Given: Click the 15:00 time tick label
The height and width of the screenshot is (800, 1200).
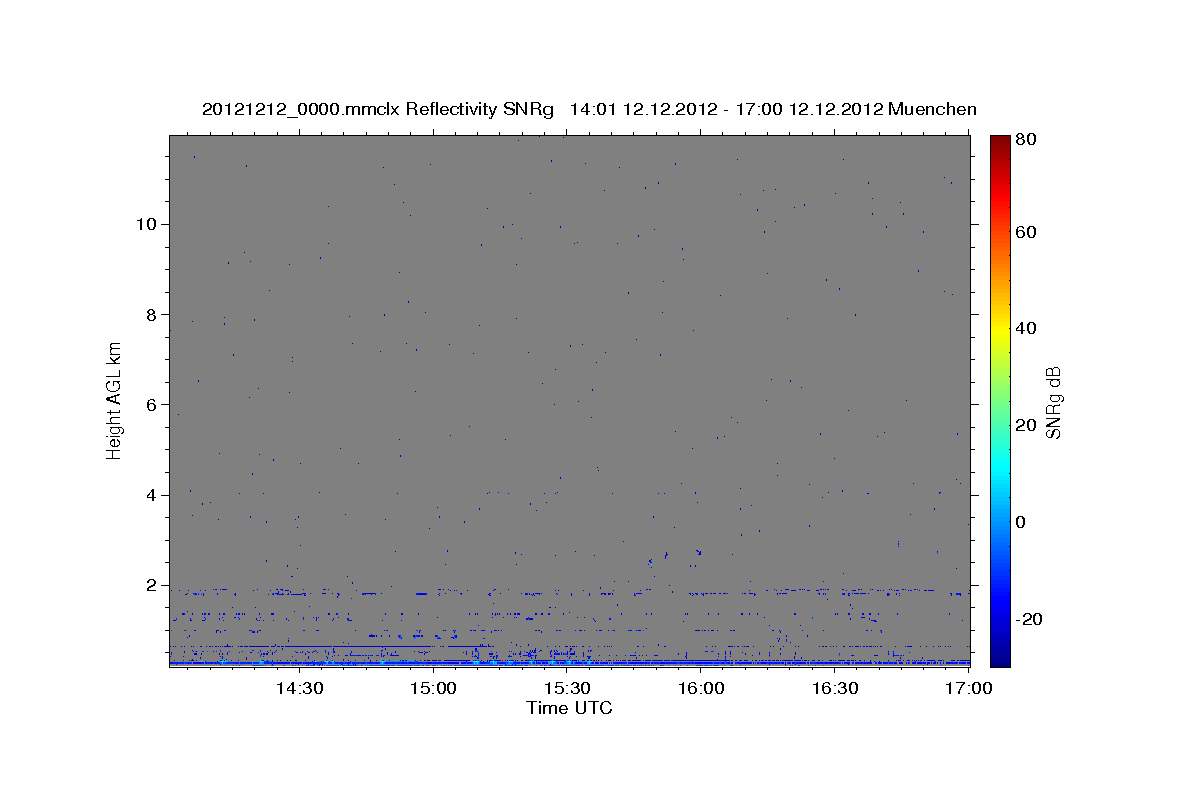Looking at the screenshot, I should coord(434,689).
